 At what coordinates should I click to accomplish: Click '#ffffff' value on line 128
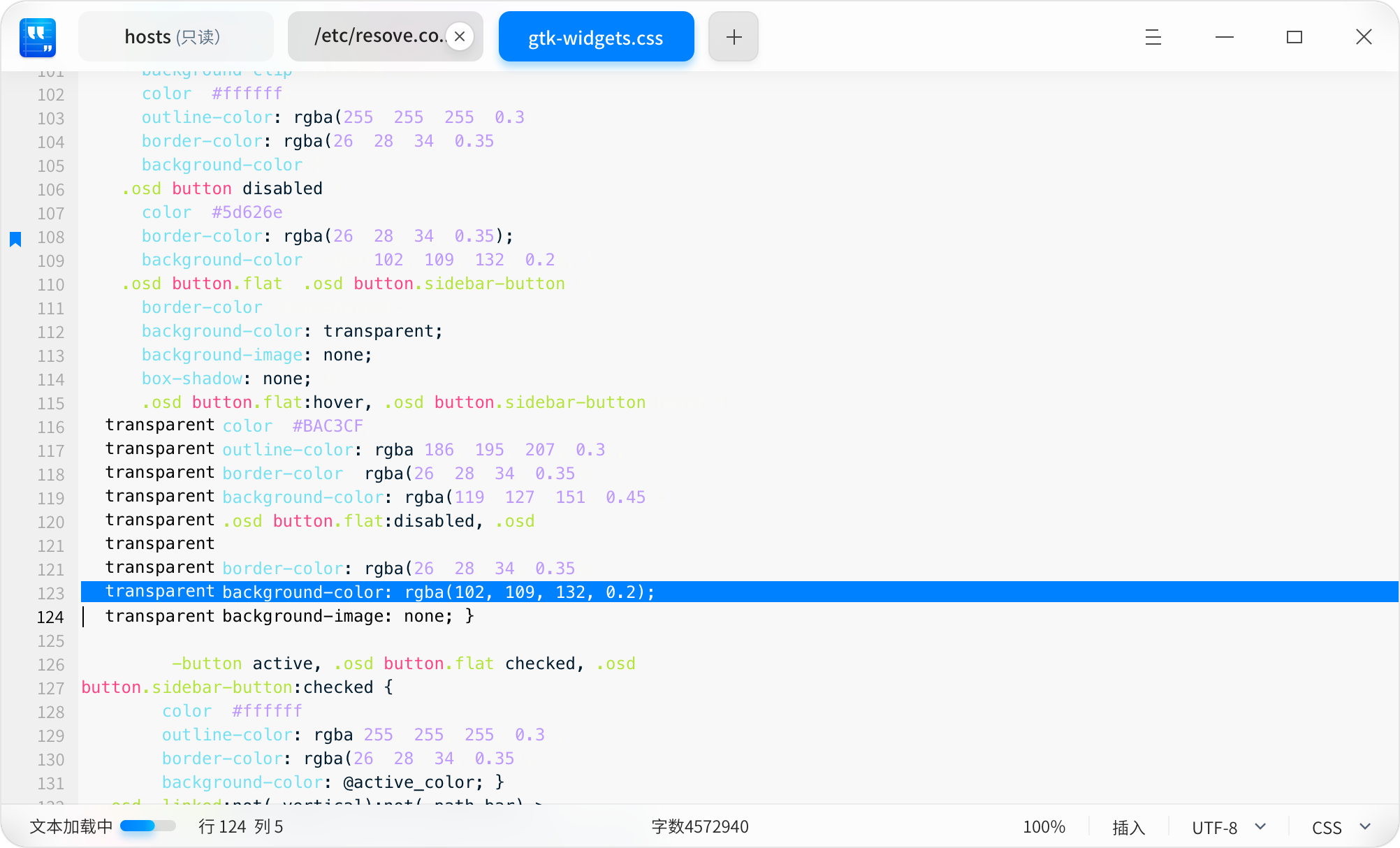tap(267, 711)
